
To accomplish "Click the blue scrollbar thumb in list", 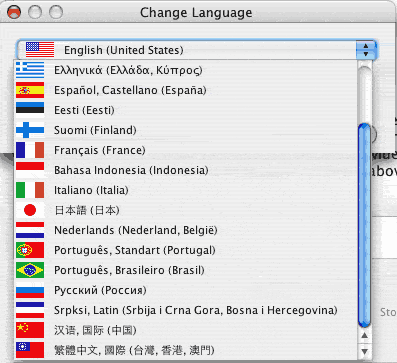I will [364, 225].
